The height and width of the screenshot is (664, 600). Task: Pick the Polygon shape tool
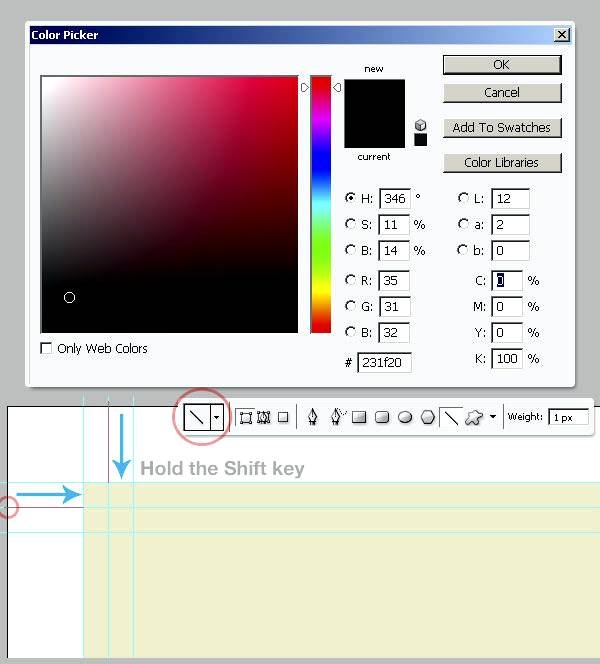pos(428,418)
